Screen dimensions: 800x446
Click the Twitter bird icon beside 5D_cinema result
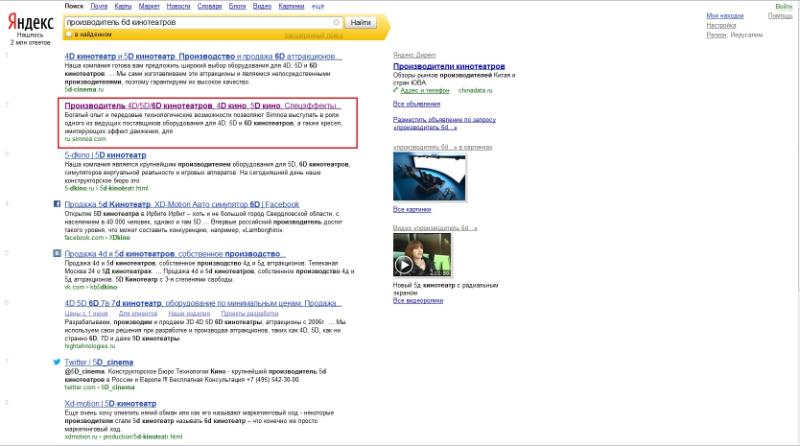click(x=57, y=362)
